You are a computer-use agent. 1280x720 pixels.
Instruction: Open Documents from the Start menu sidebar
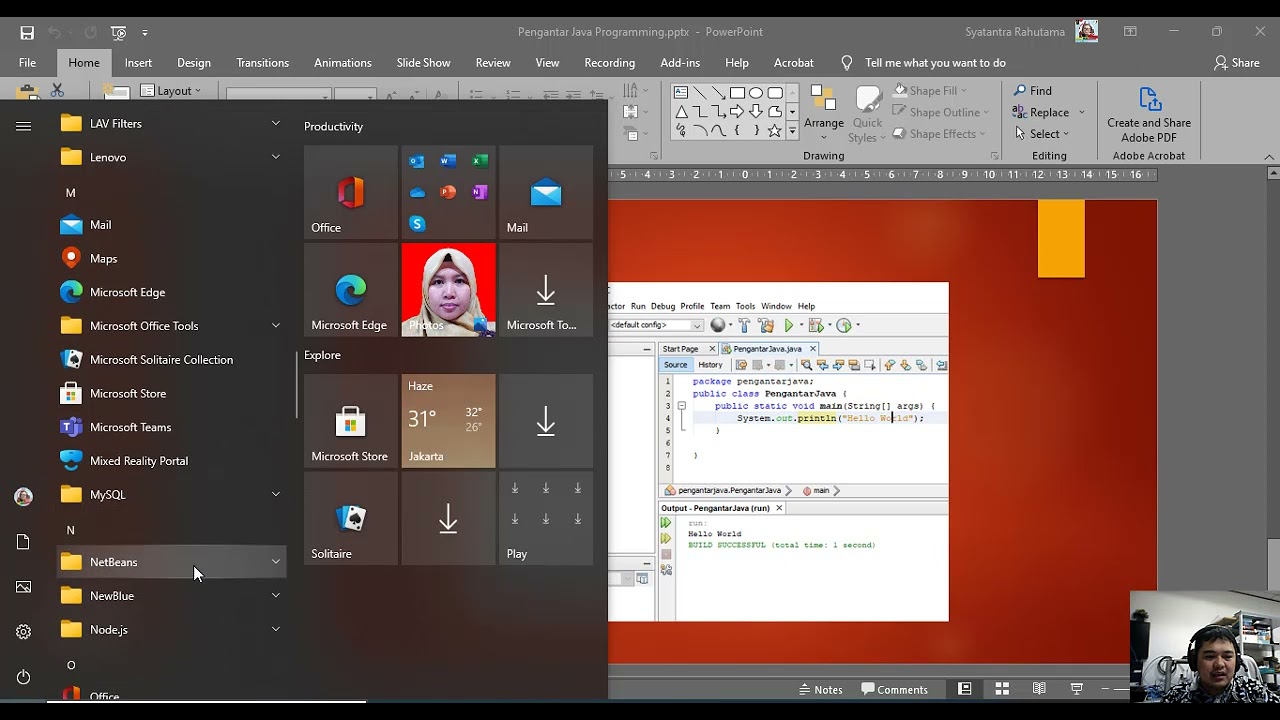coord(24,542)
